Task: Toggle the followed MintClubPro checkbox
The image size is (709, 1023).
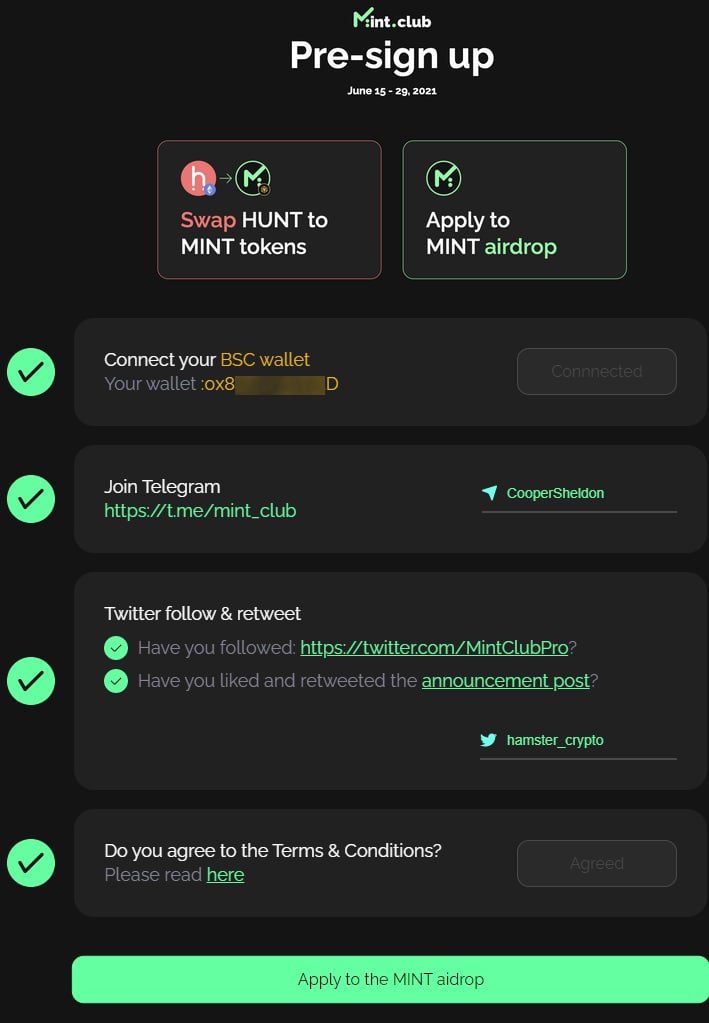Action: pos(116,648)
